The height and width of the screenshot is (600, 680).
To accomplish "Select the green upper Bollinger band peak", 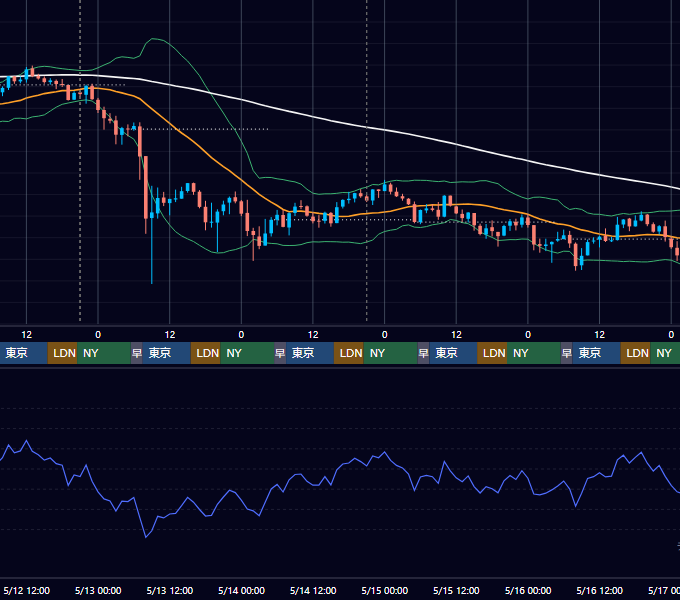I will point(153,39).
